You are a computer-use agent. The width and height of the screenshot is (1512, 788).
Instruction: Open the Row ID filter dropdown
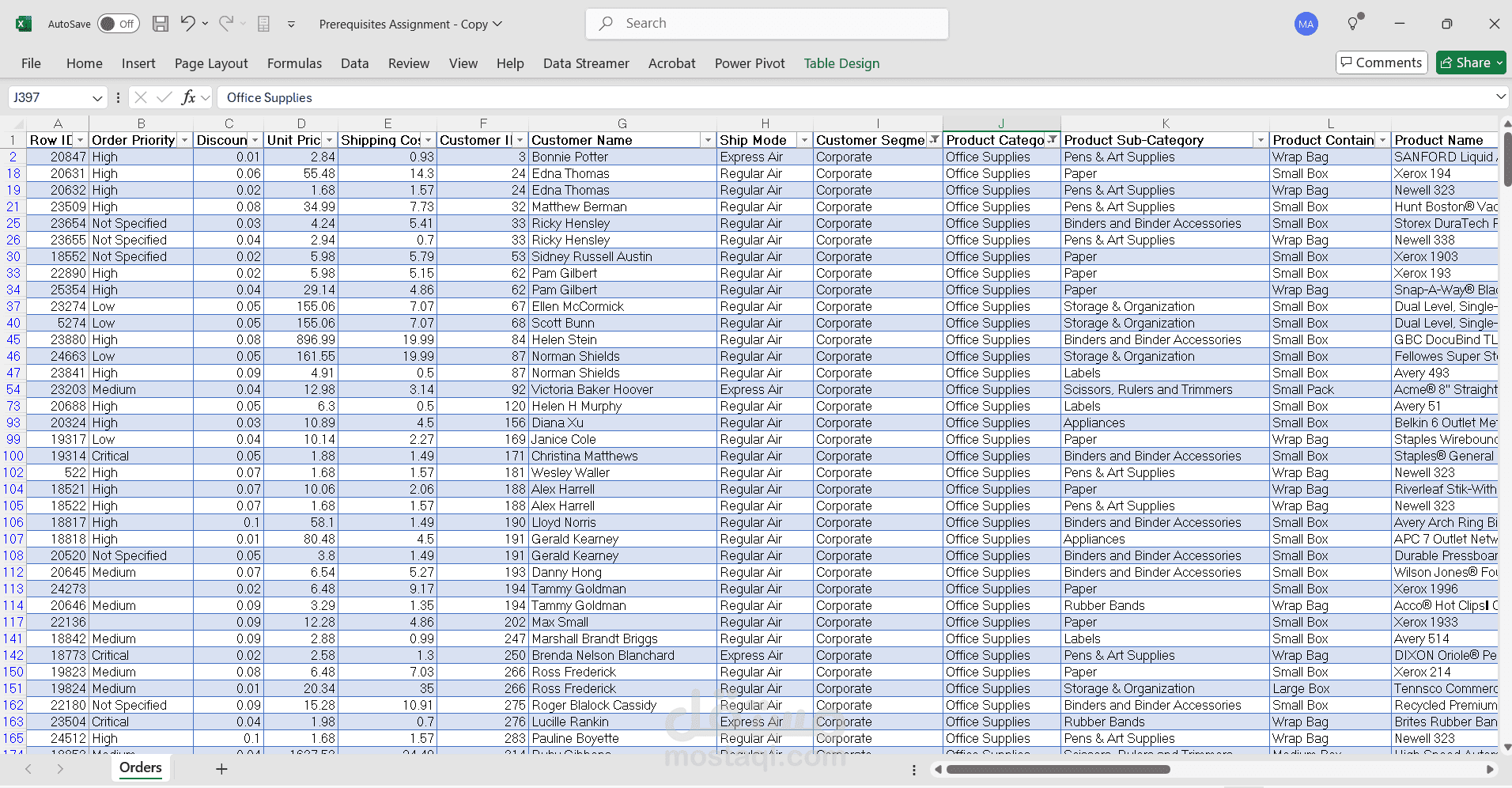coord(80,140)
